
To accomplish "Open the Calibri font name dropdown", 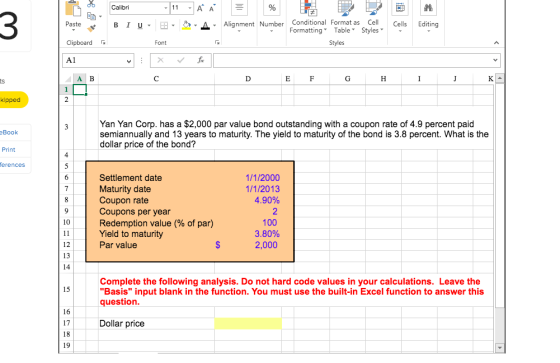I will (x=166, y=8).
